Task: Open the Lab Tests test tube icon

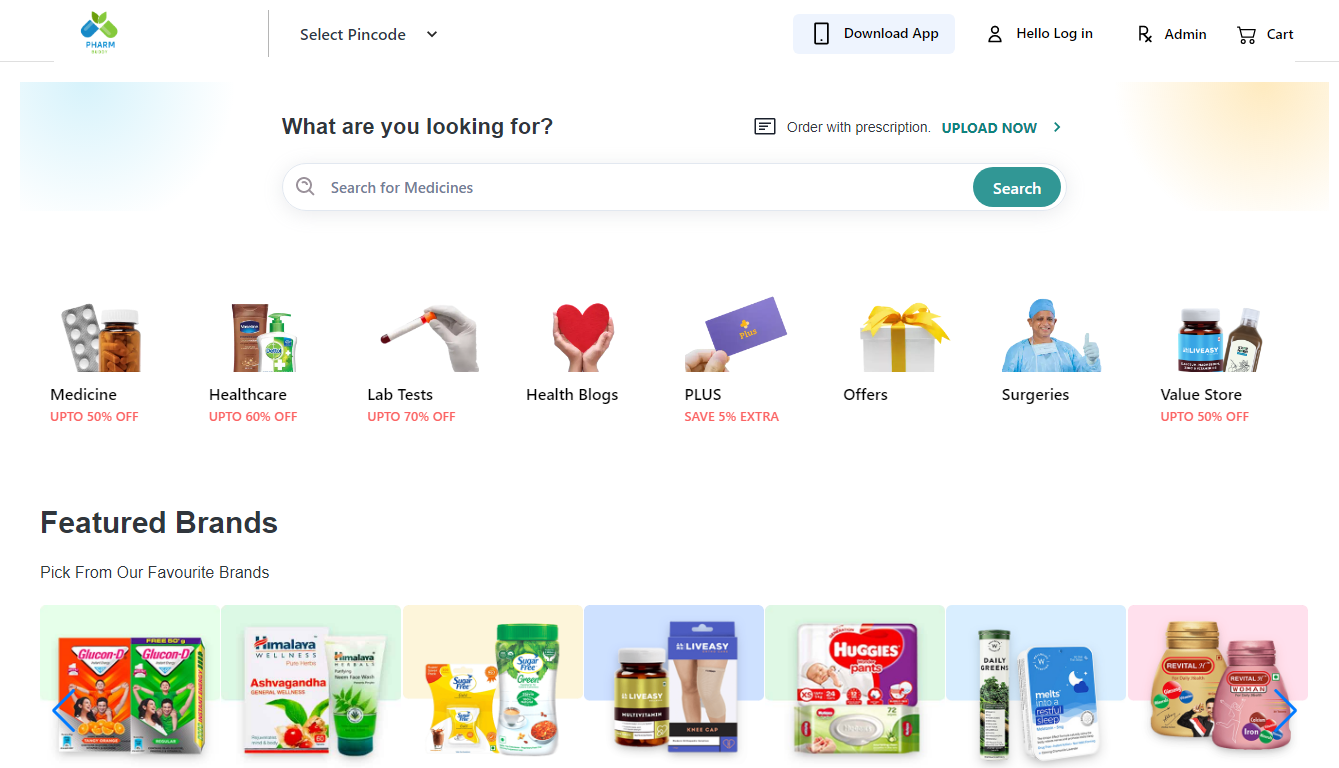Action: (x=428, y=338)
